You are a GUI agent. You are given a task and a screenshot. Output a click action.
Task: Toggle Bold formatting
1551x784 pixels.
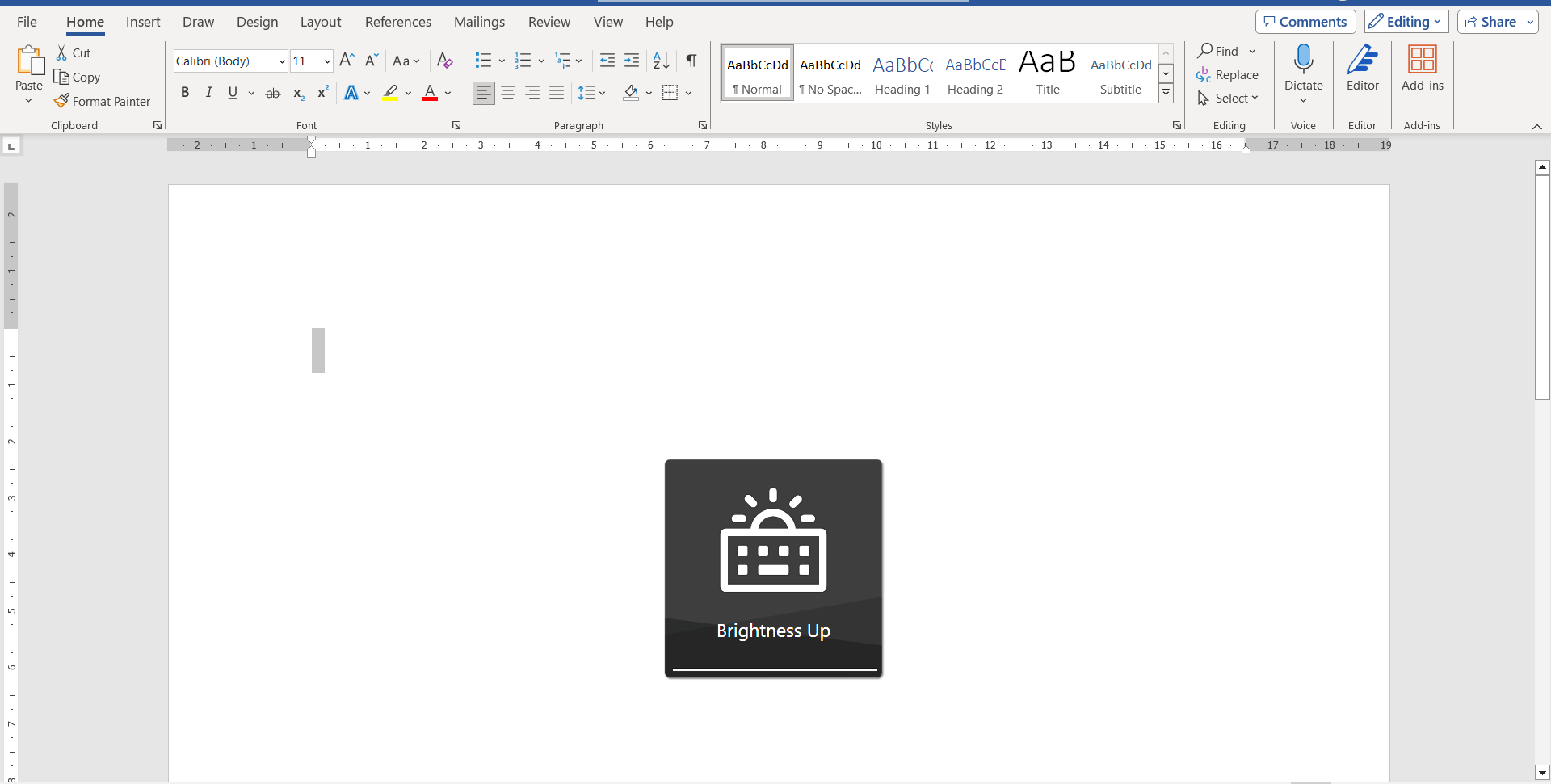coord(185,93)
